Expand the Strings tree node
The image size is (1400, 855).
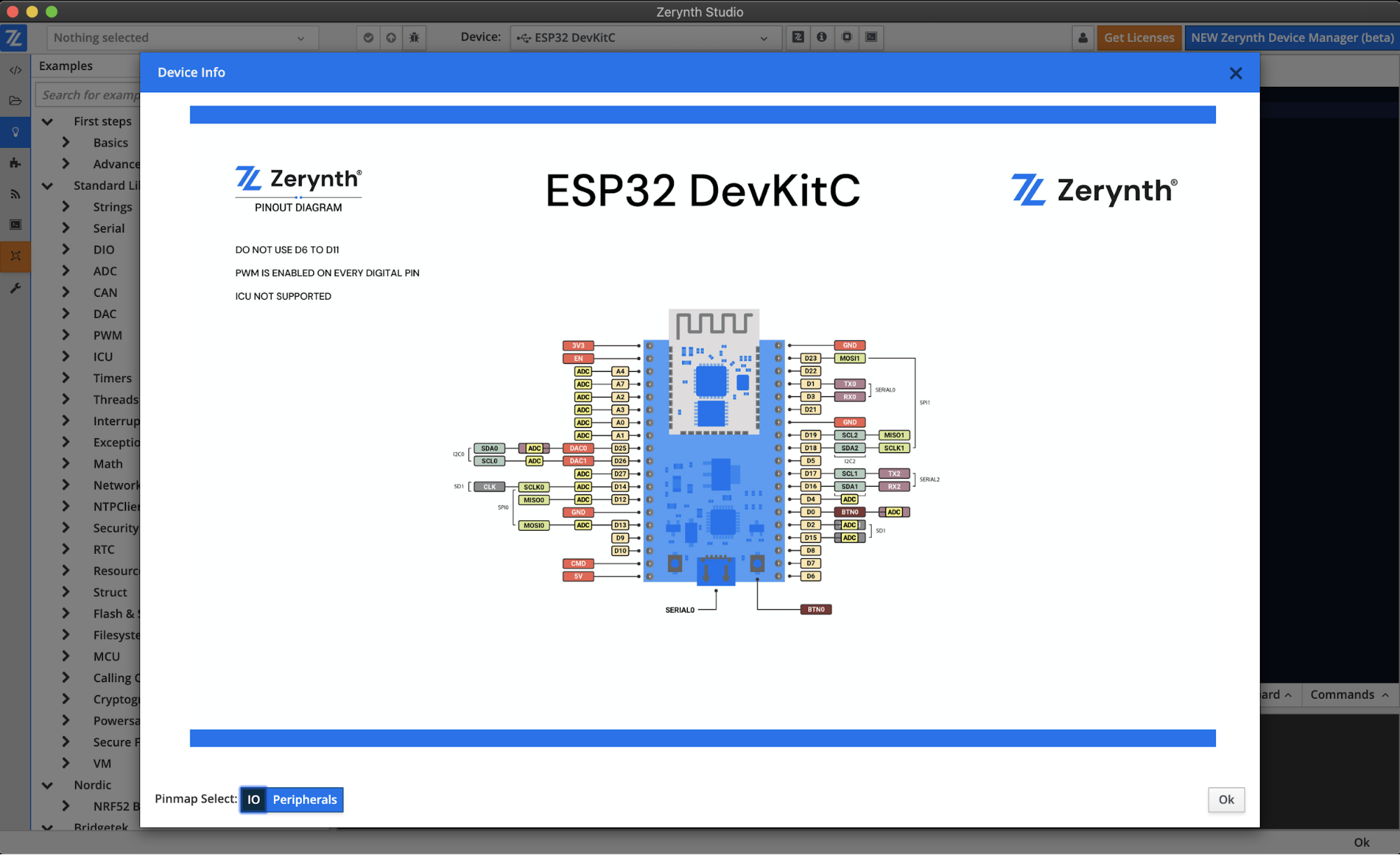click(x=66, y=207)
